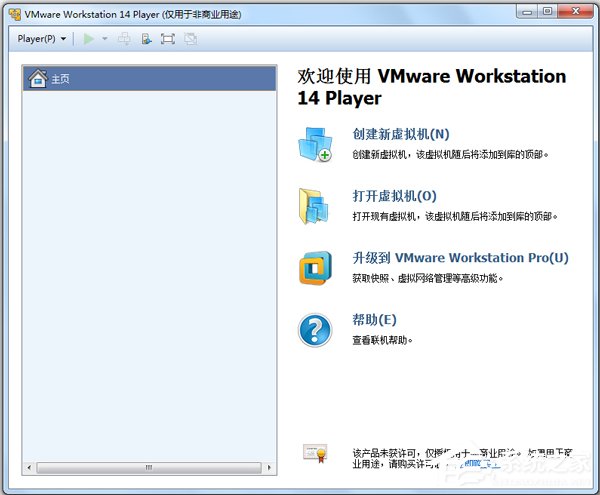Click the blue question mark Help icon
The width and height of the screenshot is (600, 495).
[x=314, y=329]
